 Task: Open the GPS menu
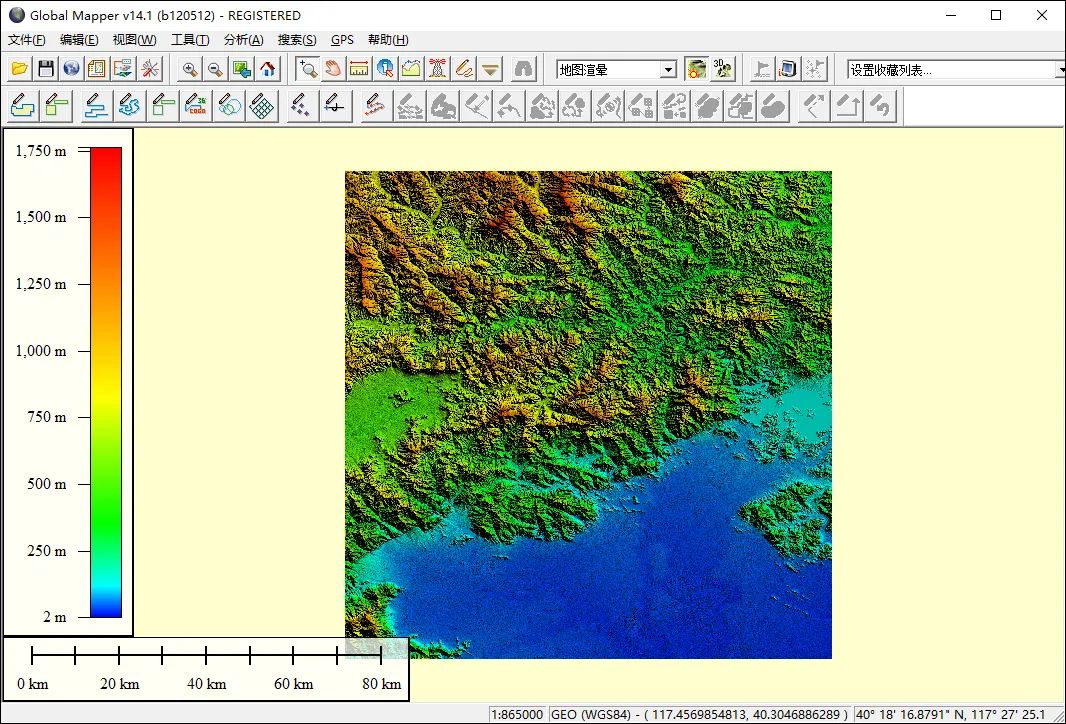click(x=342, y=39)
